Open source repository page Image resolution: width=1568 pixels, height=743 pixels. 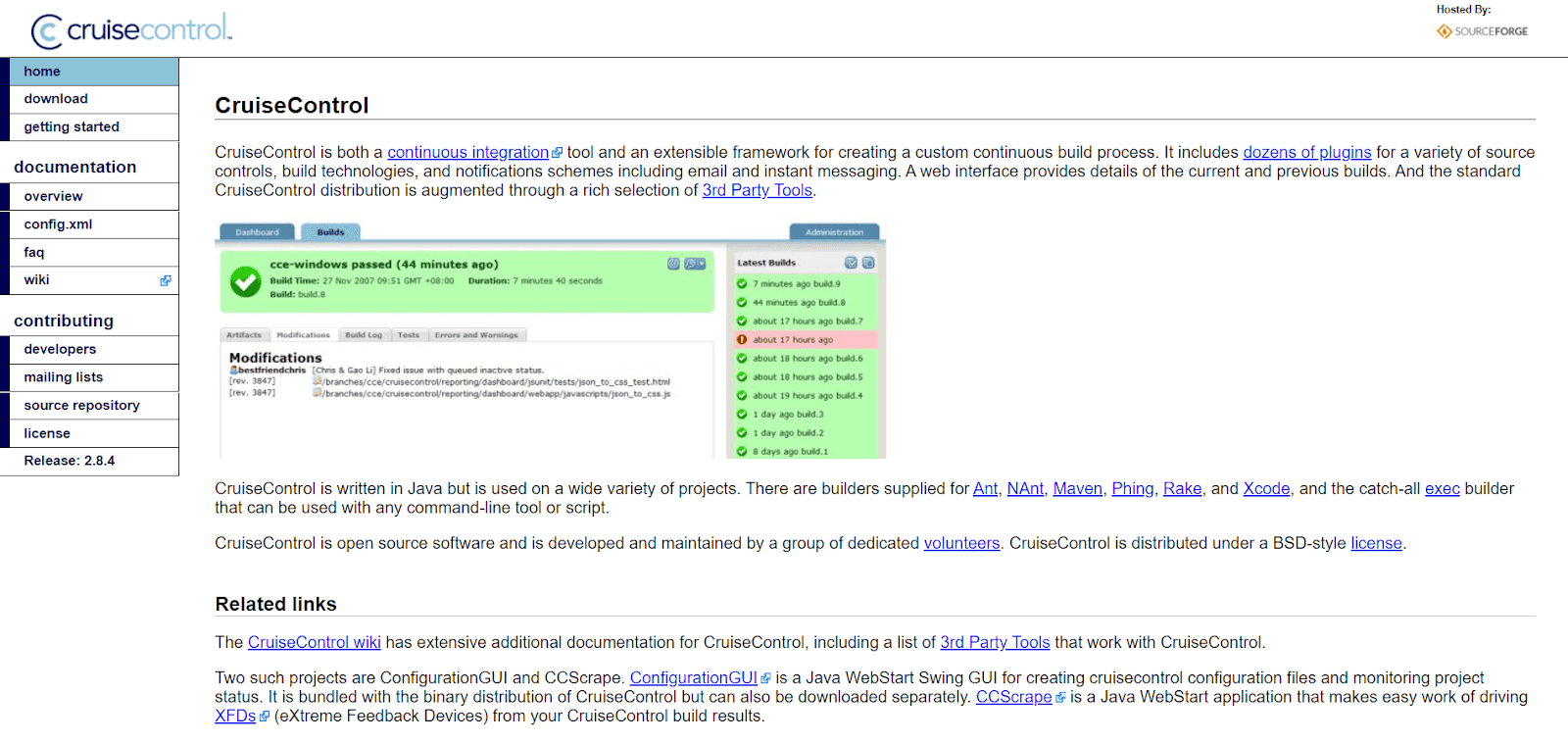(81, 406)
